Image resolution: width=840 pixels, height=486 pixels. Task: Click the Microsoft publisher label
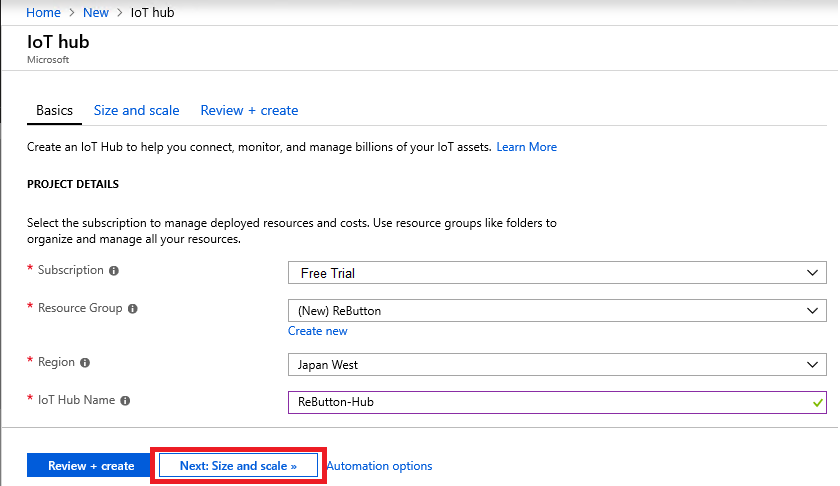[x=48, y=59]
